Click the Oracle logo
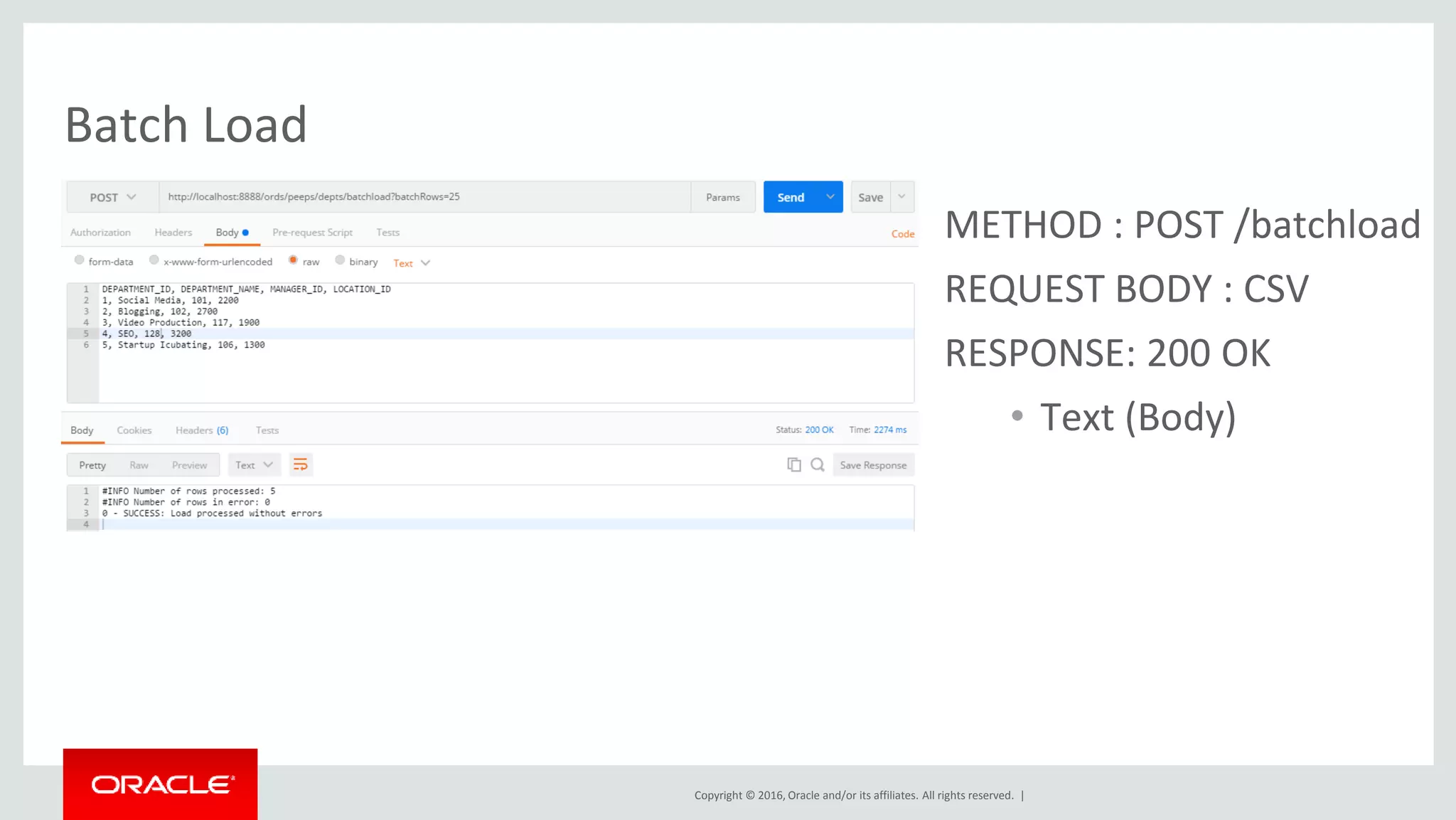This screenshot has height=820, width=1456. pos(161,784)
